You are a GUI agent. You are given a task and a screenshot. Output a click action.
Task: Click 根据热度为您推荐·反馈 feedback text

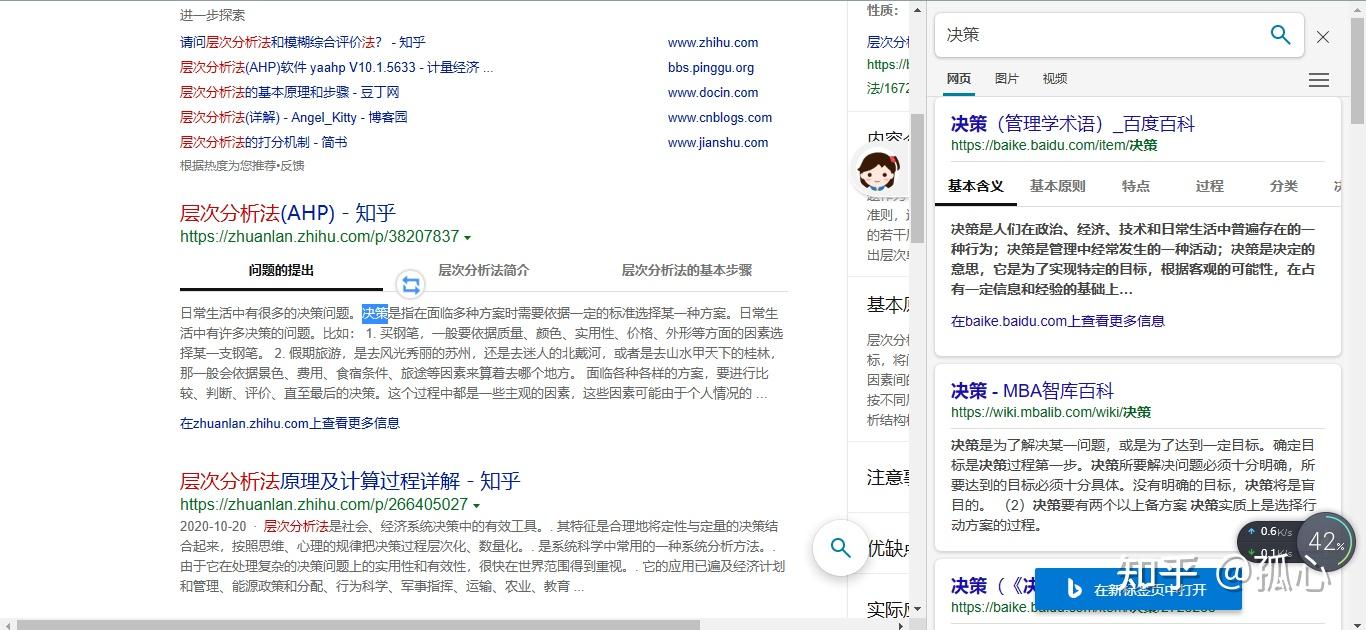point(242,165)
